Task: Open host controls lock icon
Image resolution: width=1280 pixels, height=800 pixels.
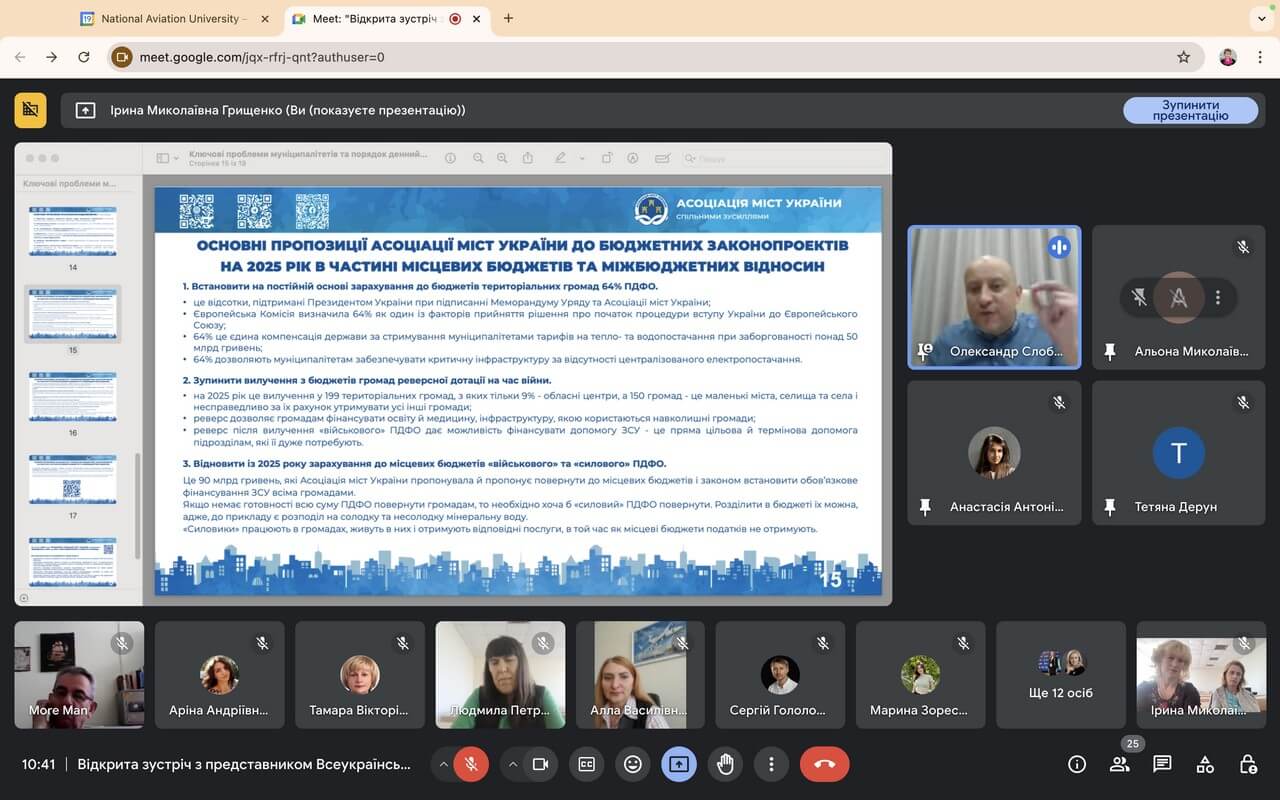Action: pos(1247,764)
